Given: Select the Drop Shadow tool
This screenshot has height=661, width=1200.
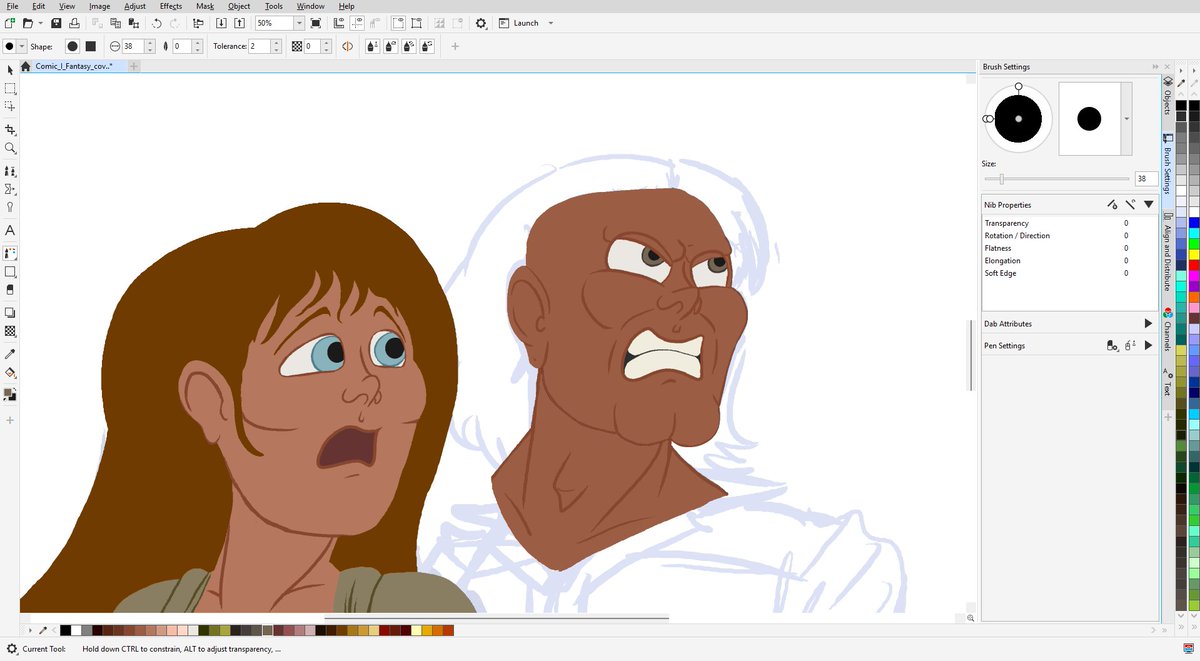Looking at the screenshot, I should tap(10, 313).
